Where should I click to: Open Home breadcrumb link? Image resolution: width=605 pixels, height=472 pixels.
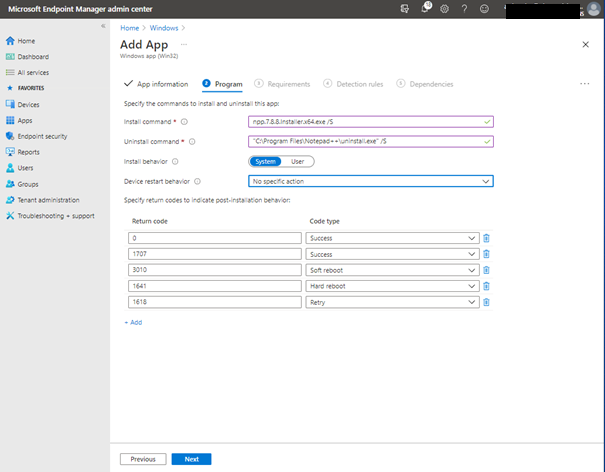130,28
